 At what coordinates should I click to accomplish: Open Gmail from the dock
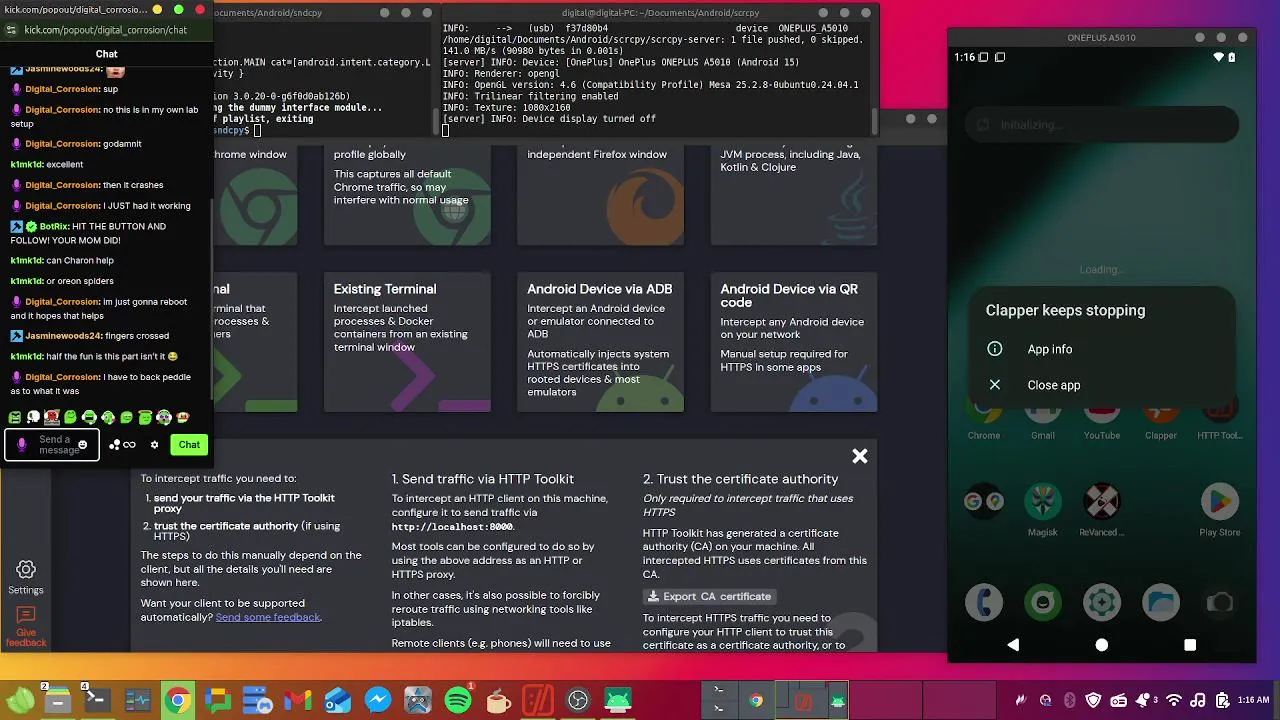(297, 700)
